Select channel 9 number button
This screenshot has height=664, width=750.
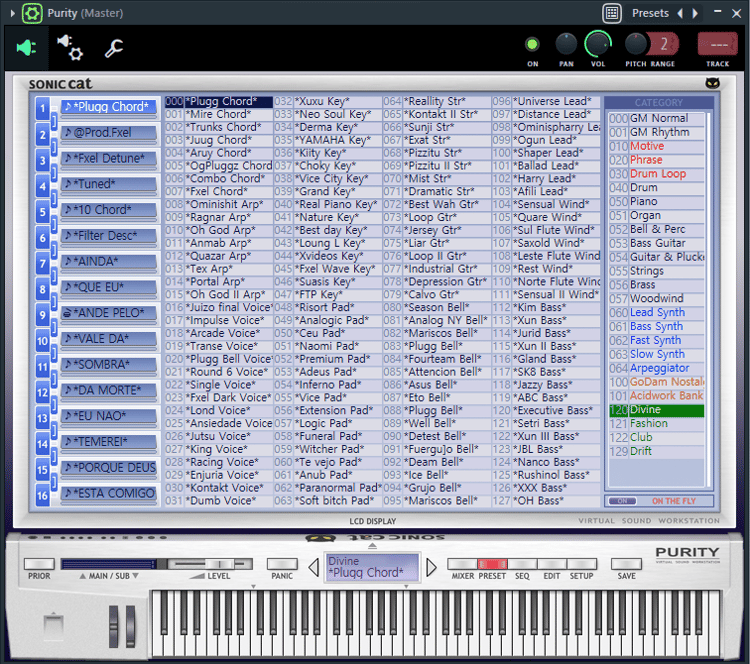(x=43, y=315)
